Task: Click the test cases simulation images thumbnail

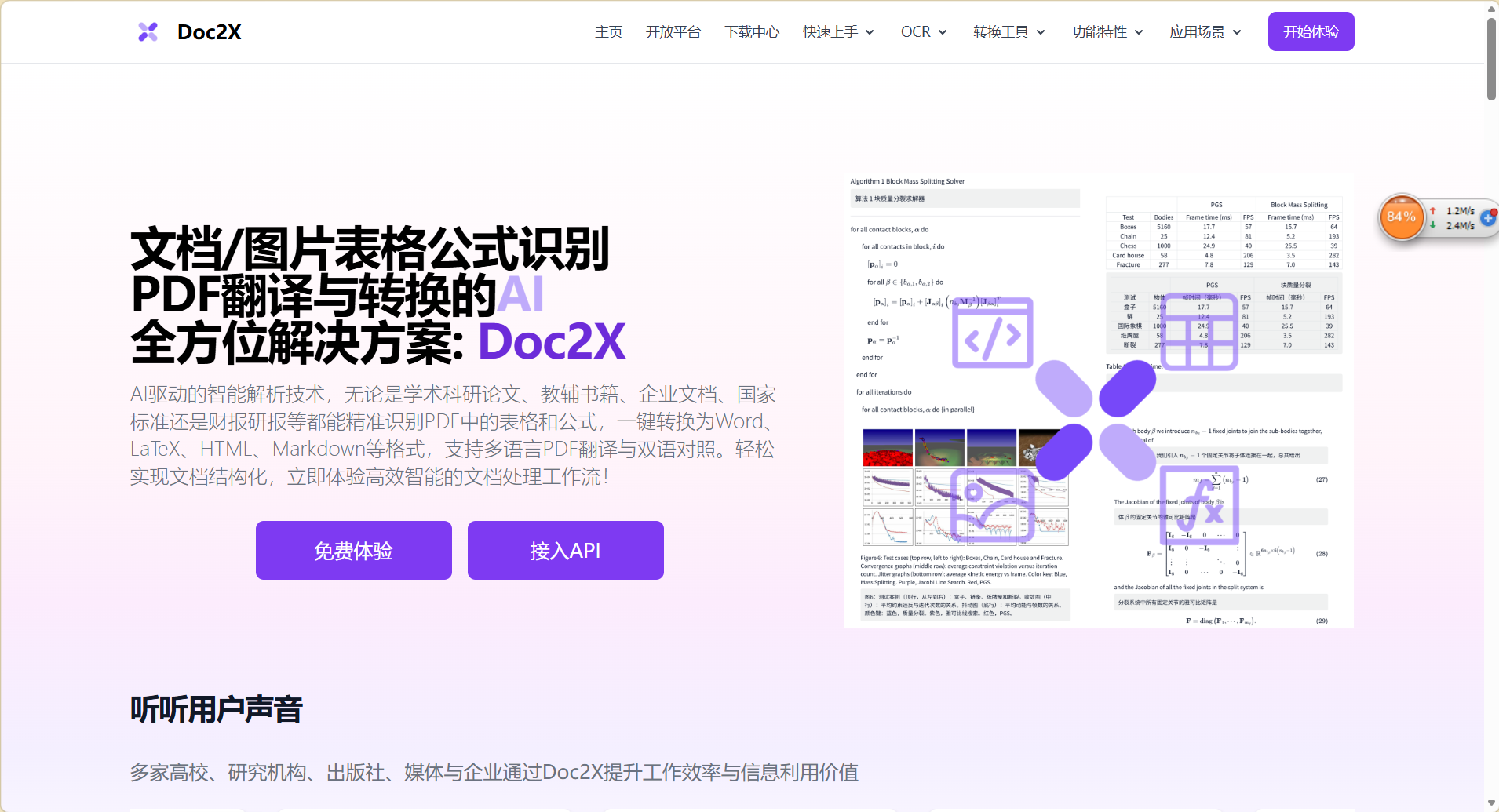Action: click(x=965, y=486)
